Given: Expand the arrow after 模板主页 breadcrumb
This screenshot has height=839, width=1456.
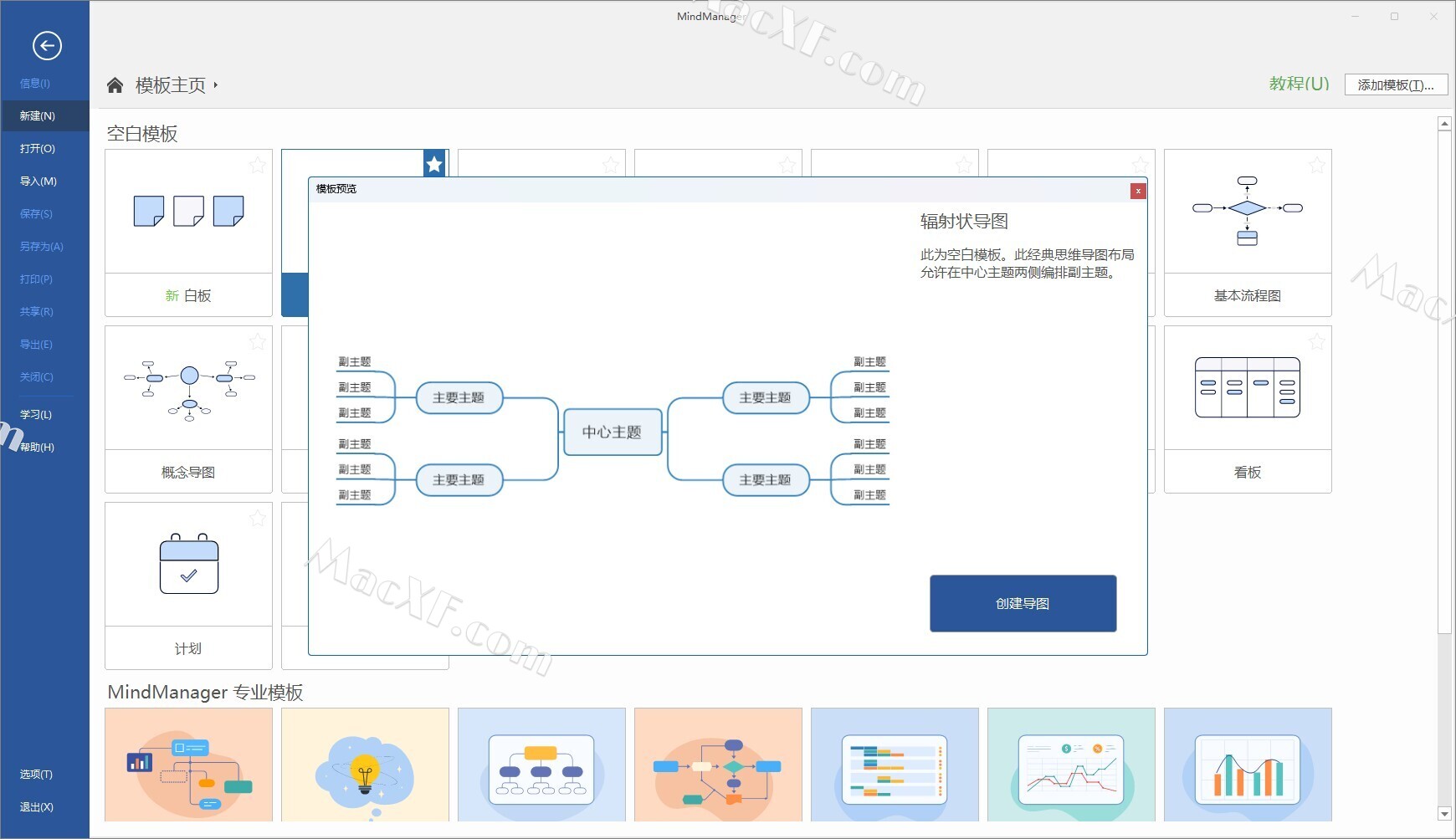Looking at the screenshot, I should click(215, 85).
